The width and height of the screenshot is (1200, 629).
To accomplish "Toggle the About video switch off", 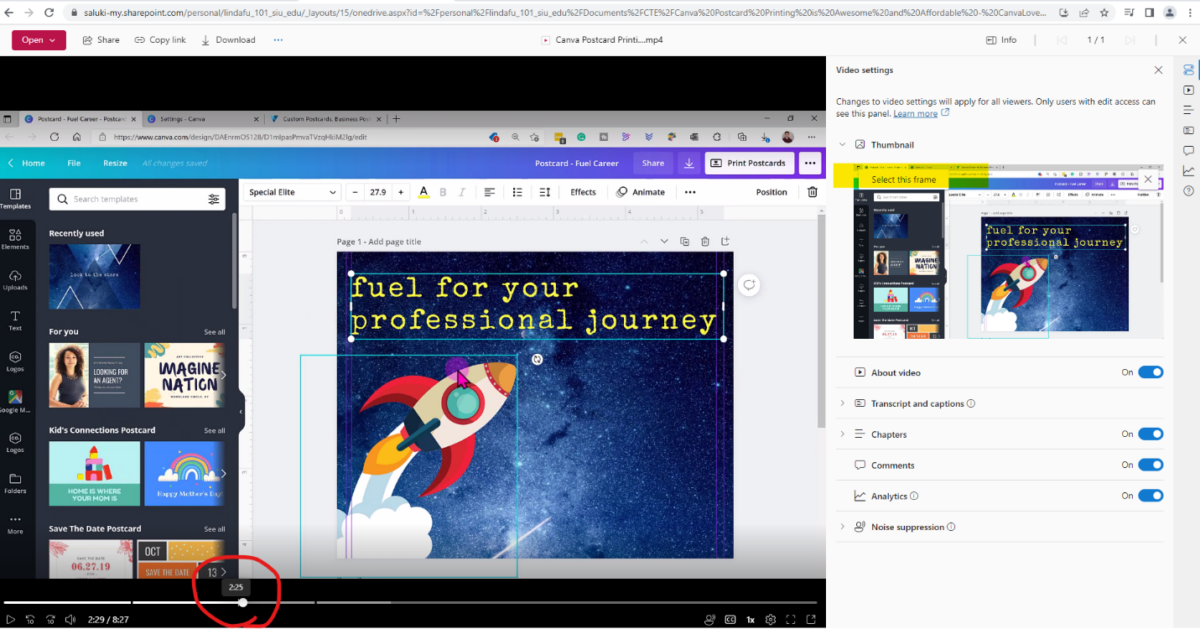I will (x=1150, y=371).
